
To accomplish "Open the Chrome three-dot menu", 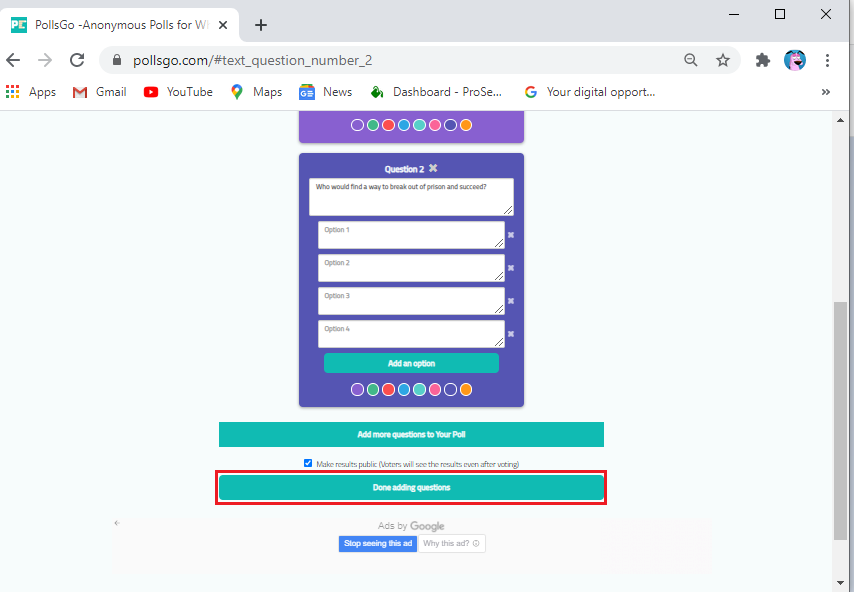I will click(x=828, y=60).
